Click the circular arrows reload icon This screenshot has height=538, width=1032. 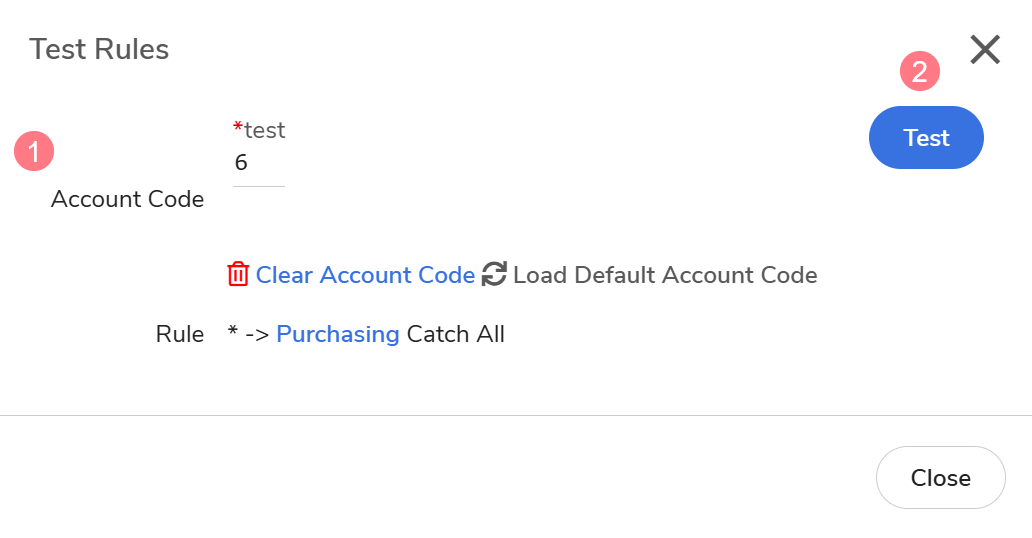tap(494, 275)
